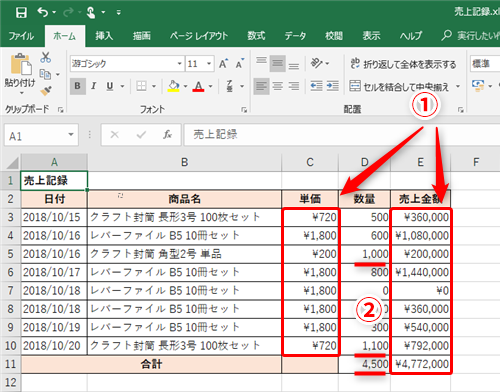Select column B header

click(x=184, y=162)
